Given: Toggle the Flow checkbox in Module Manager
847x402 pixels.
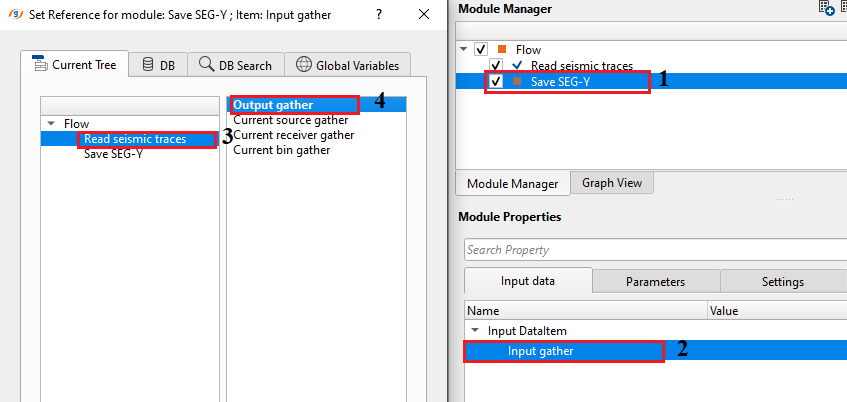Looking at the screenshot, I should coord(481,49).
